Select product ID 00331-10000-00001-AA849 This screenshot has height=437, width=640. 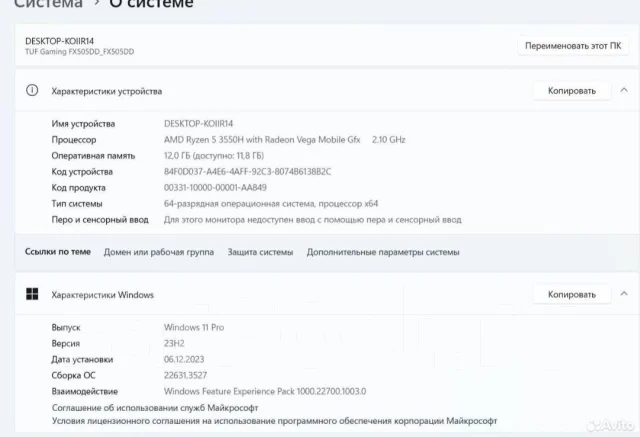click(215, 188)
